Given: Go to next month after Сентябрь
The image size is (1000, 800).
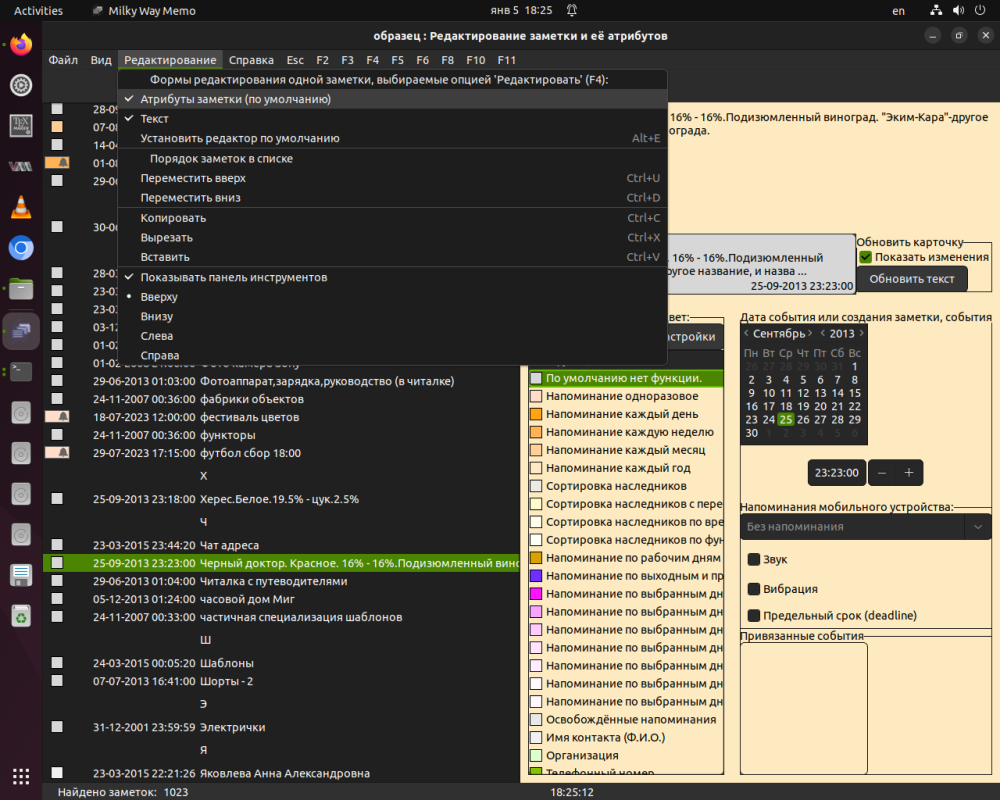Looking at the screenshot, I should click(x=811, y=333).
